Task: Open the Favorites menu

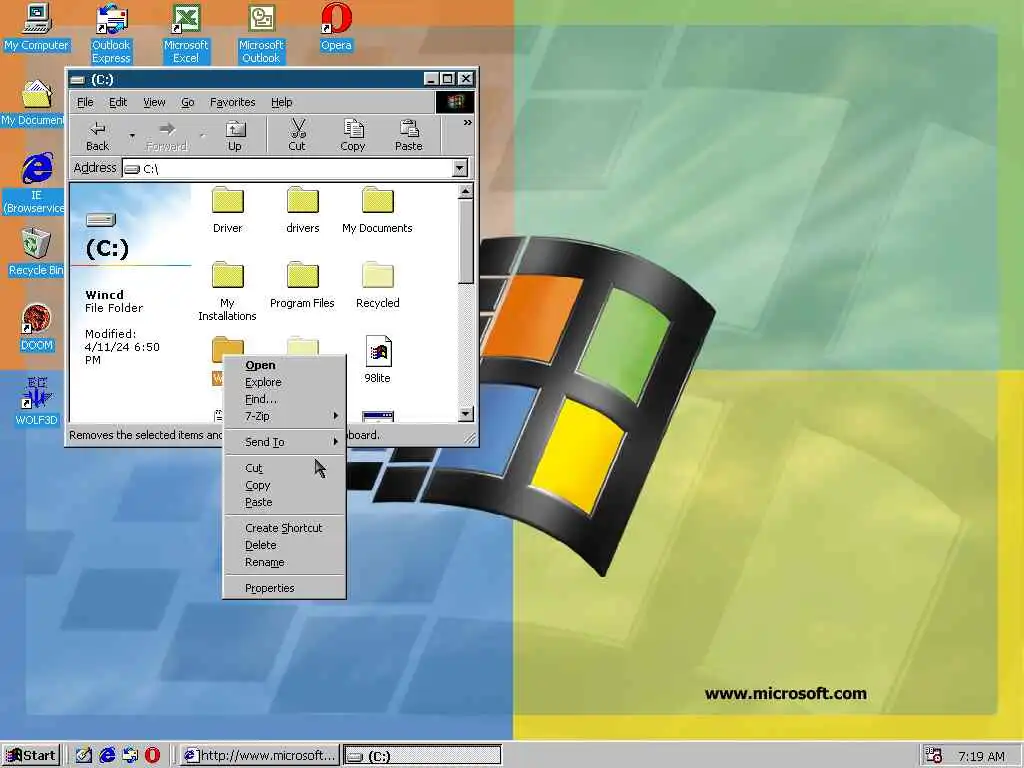Action: (x=232, y=103)
